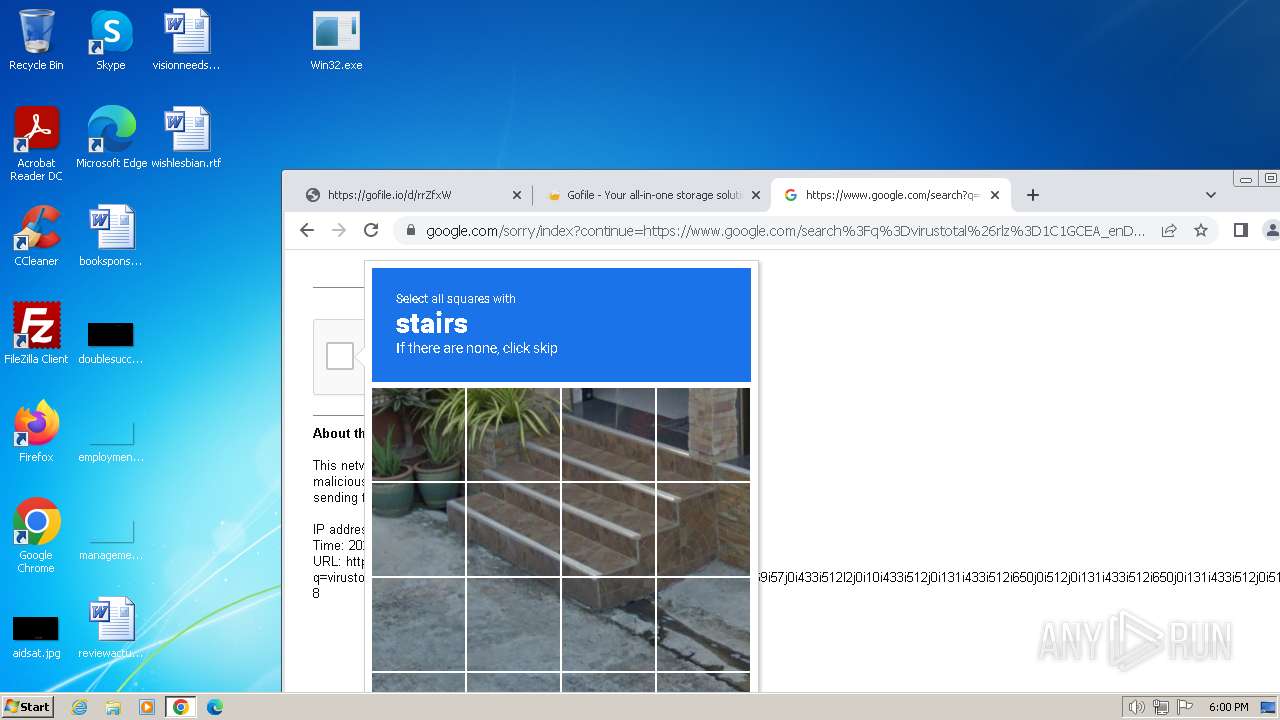
Task: Select third-row square with bottom stair step
Action: pyautogui.click(x=608, y=624)
